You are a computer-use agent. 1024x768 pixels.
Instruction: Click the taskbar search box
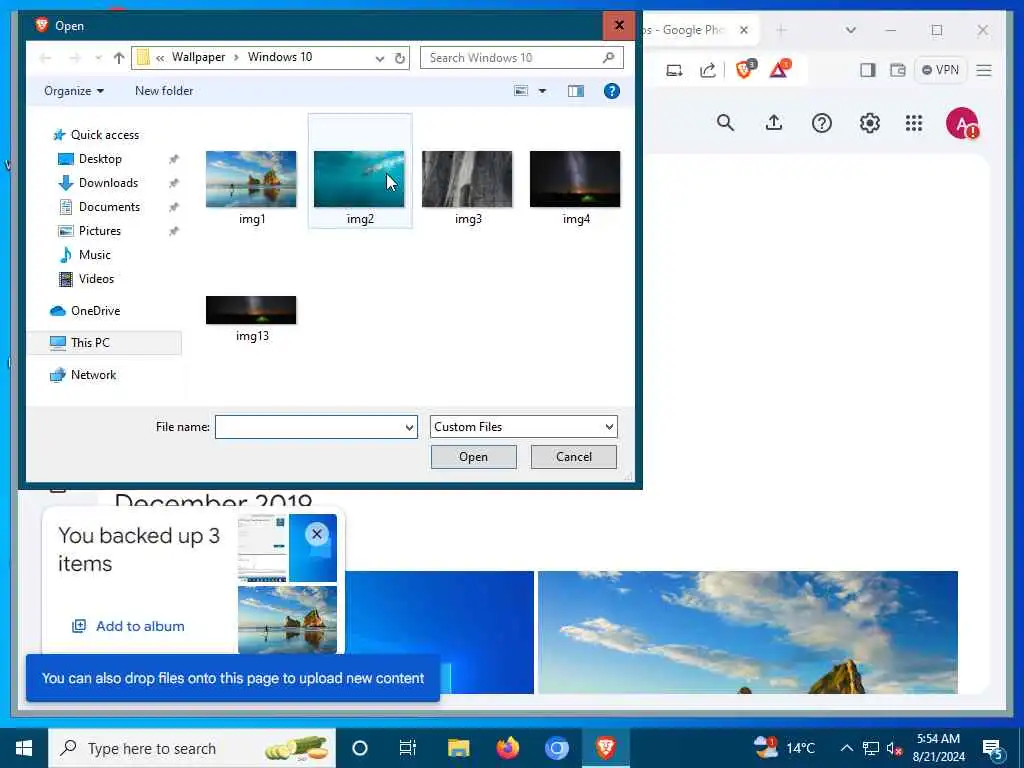192,748
